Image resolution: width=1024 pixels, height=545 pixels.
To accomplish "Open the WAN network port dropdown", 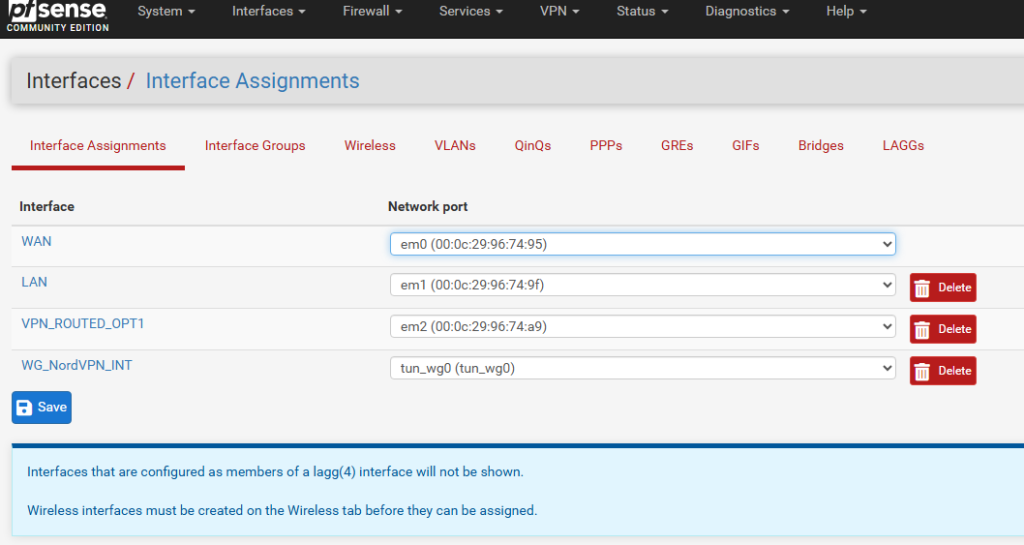I will pos(642,244).
